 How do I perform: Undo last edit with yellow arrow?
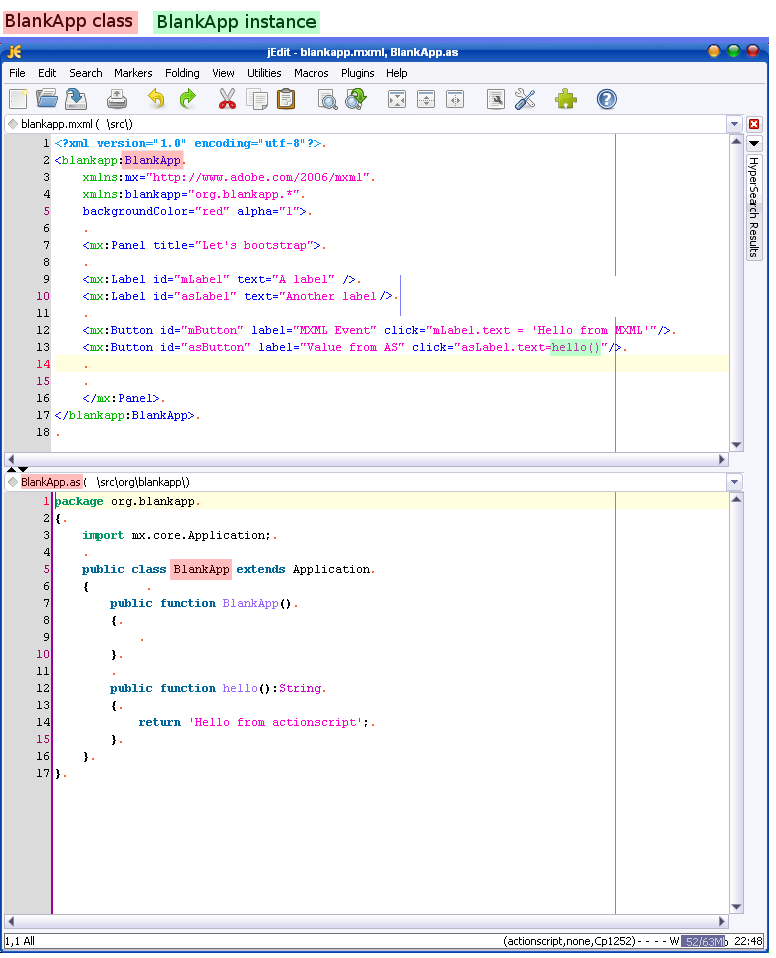pos(157,99)
